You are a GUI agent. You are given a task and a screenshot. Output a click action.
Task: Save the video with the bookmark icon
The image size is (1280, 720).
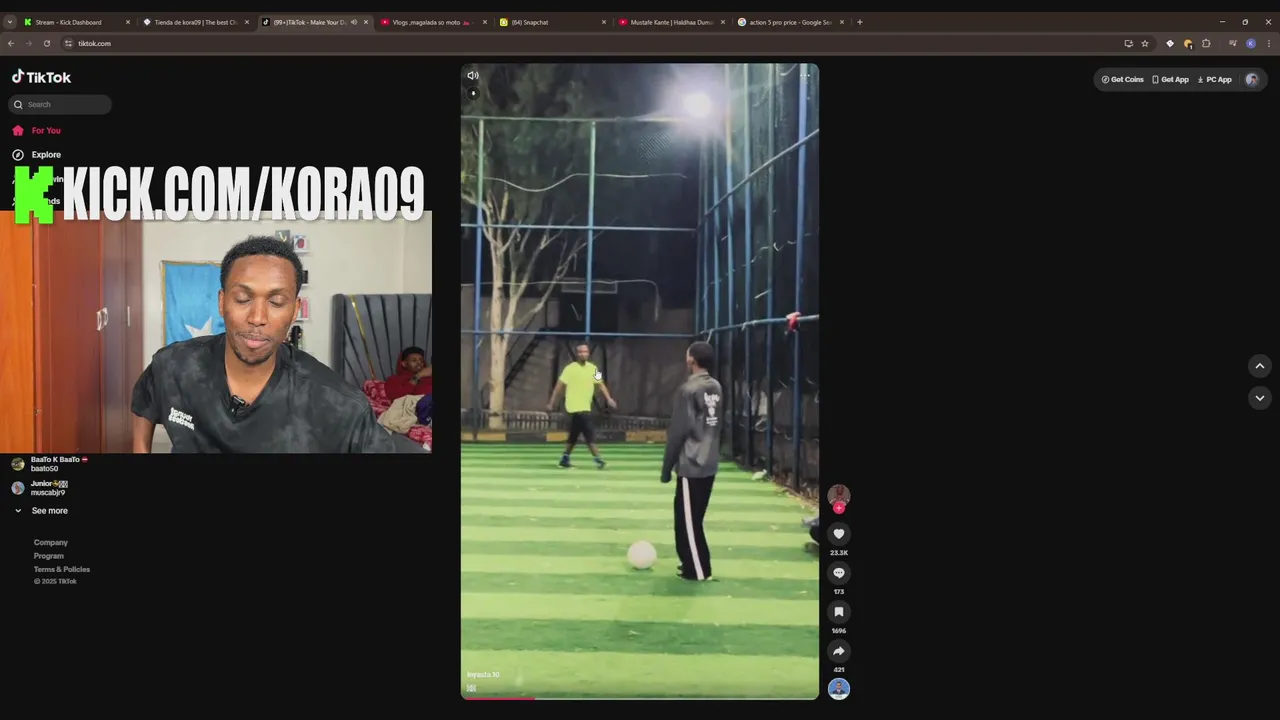tap(839, 612)
